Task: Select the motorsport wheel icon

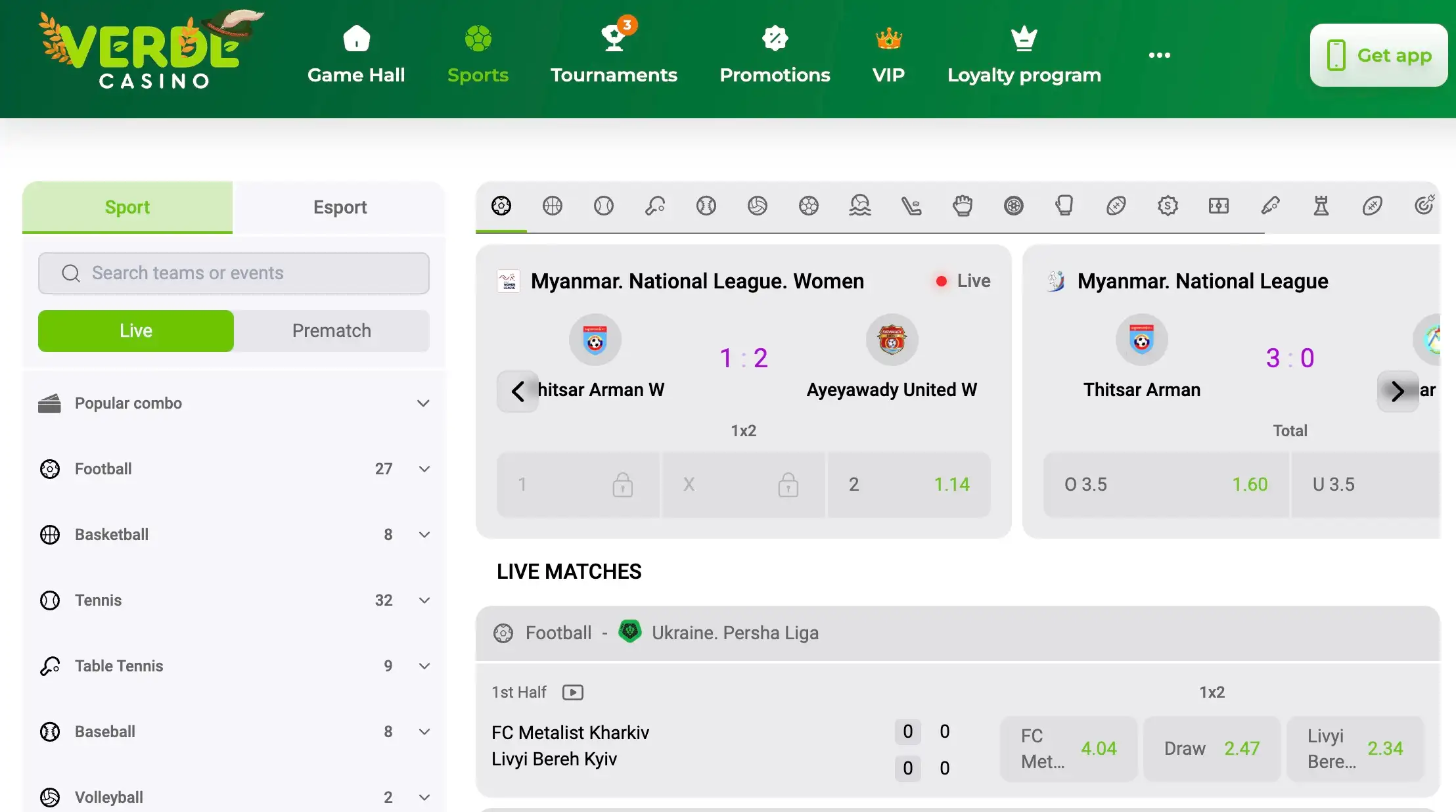Action: (x=1014, y=206)
